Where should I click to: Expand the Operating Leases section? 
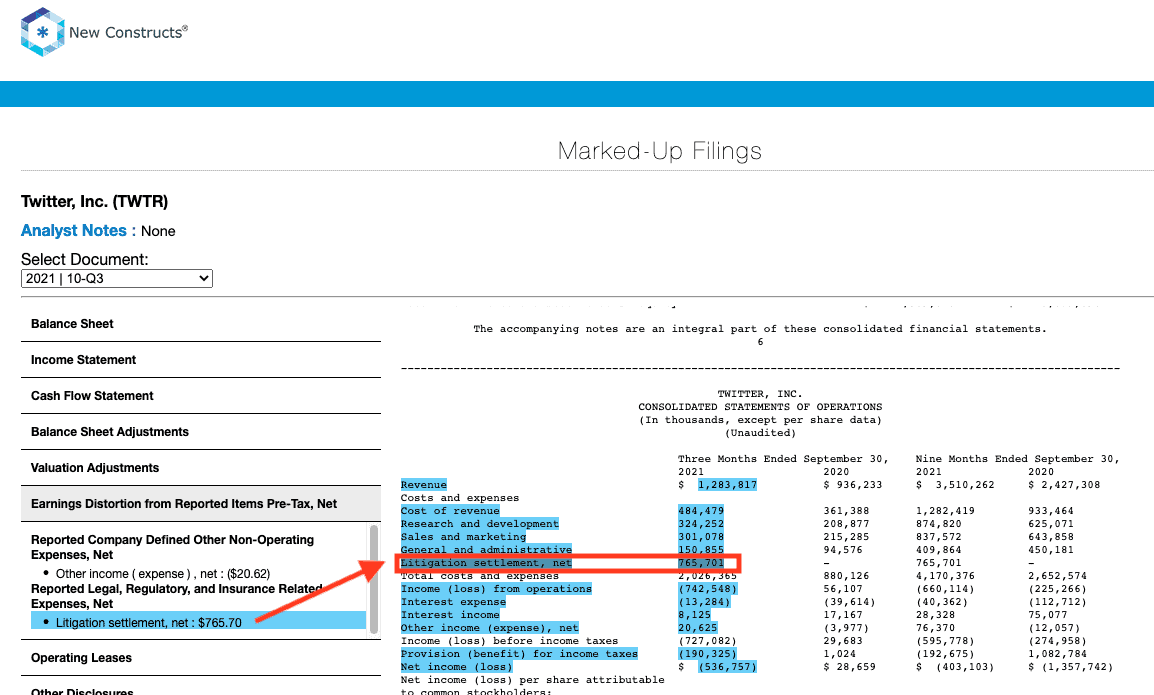tap(201, 658)
